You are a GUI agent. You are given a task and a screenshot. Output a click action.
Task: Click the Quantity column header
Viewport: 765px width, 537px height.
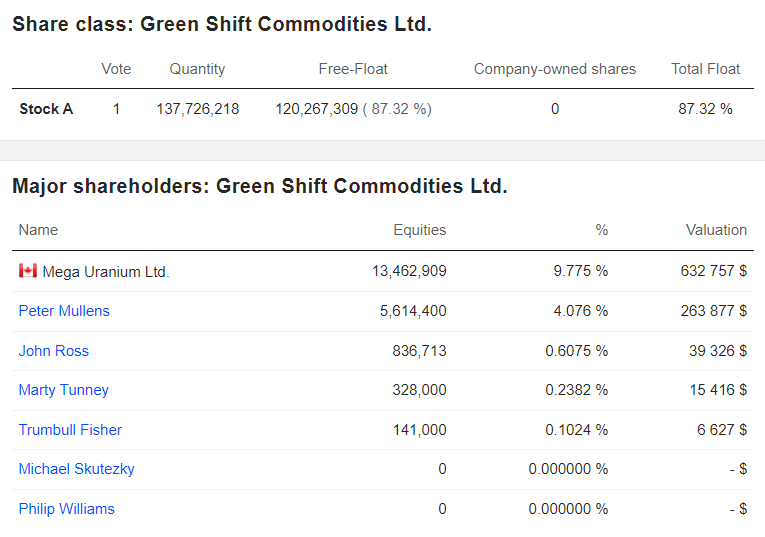[x=197, y=69]
